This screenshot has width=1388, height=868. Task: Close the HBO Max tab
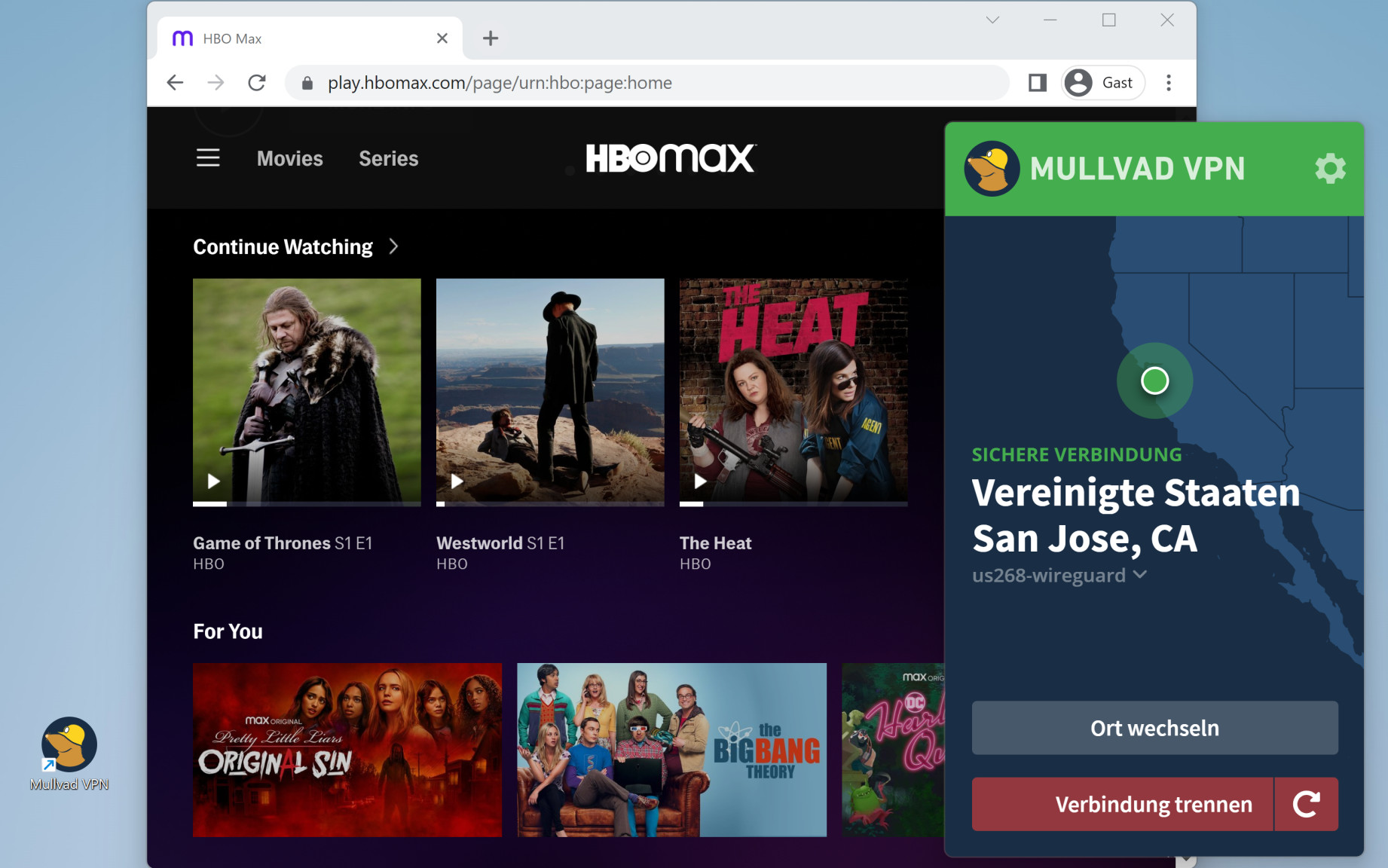(442, 38)
